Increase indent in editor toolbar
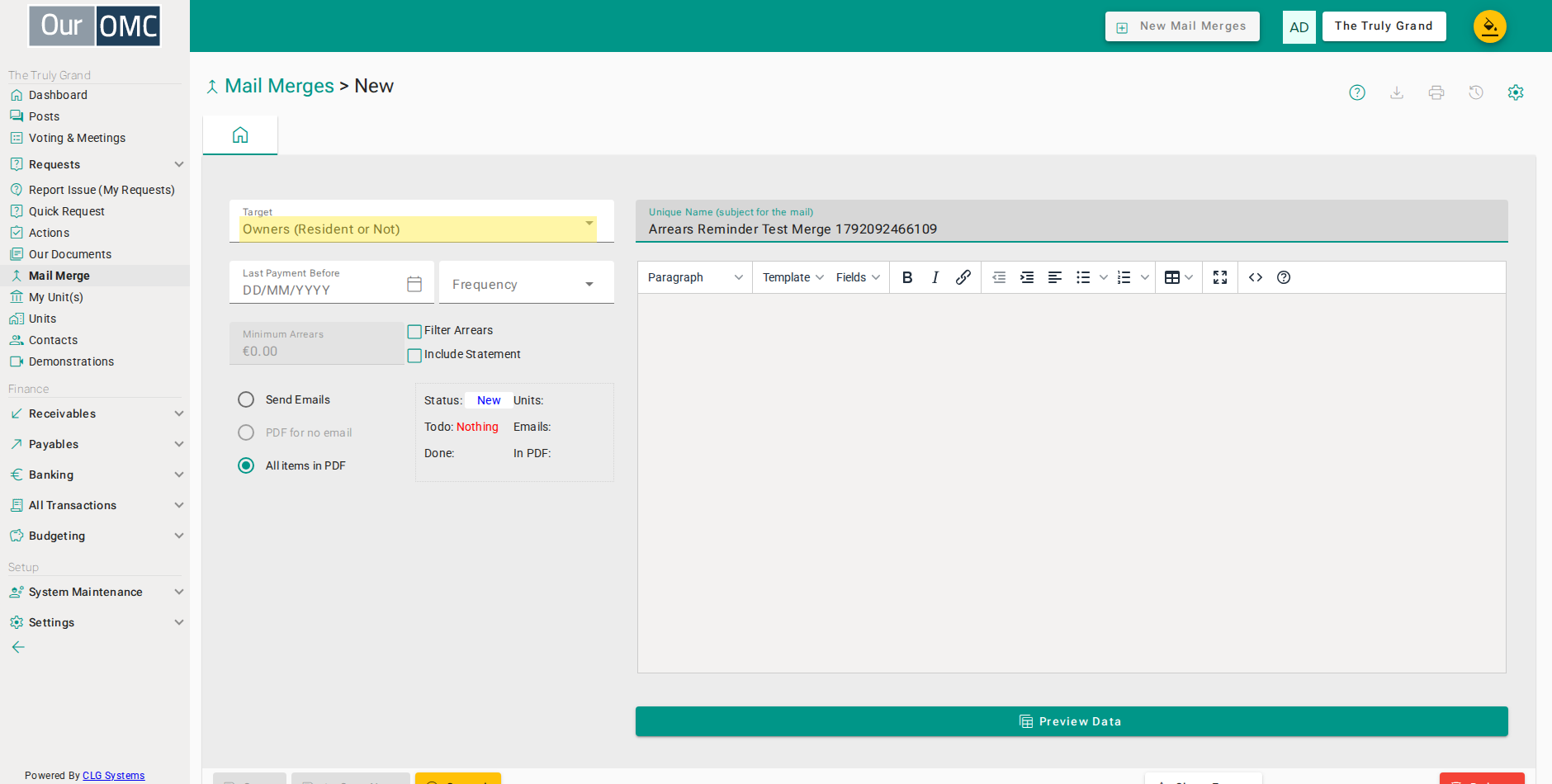Image resolution: width=1552 pixels, height=784 pixels. pos(1027,277)
